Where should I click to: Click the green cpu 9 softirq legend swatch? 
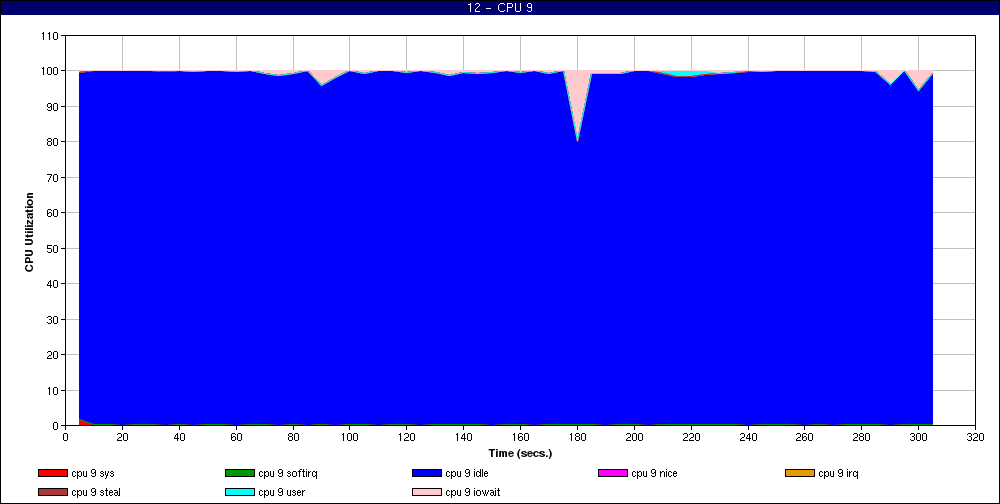[239, 473]
